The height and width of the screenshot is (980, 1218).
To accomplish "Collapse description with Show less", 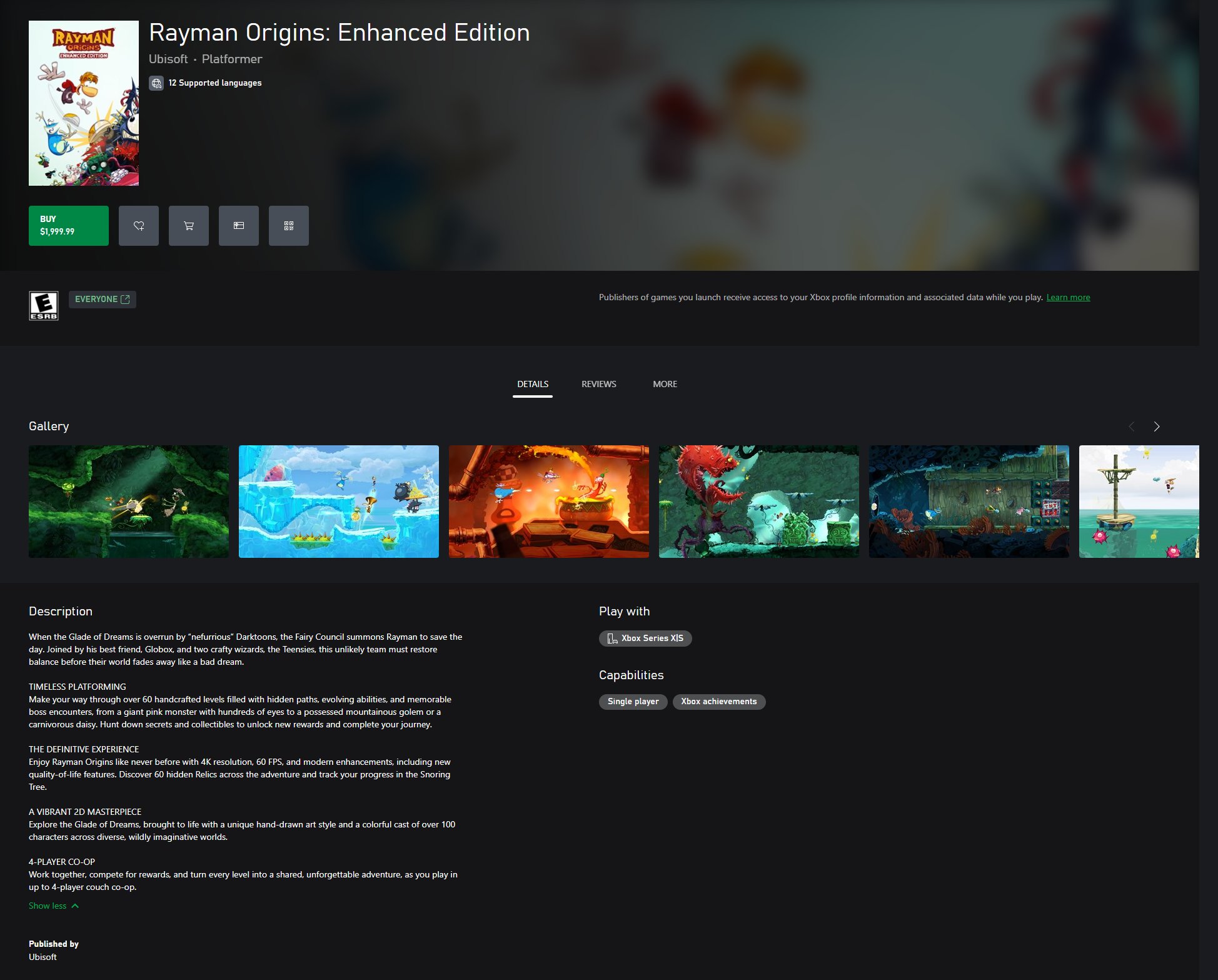I will coord(54,906).
